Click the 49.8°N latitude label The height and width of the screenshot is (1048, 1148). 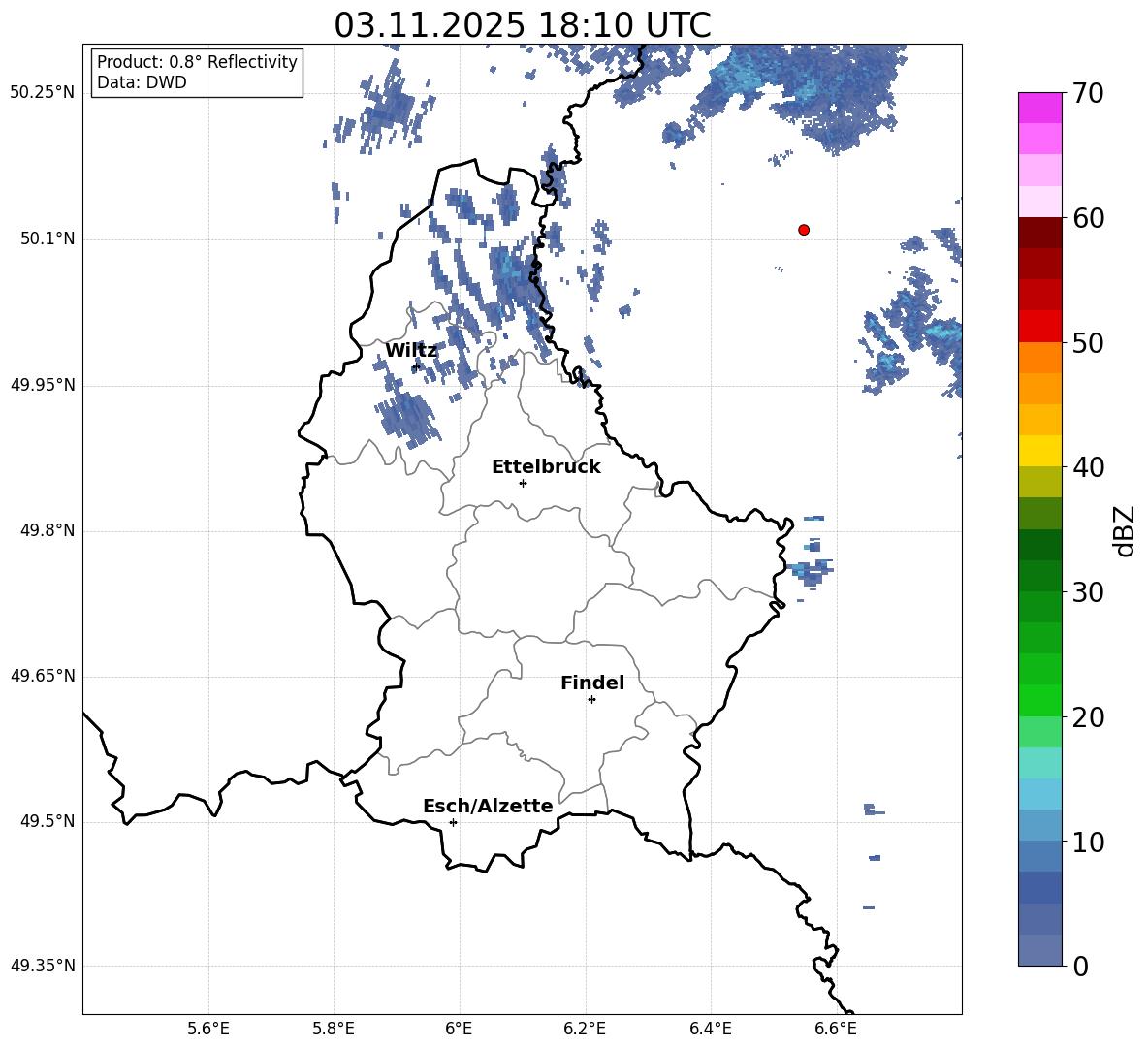pyautogui.click(x=48, y=530)
